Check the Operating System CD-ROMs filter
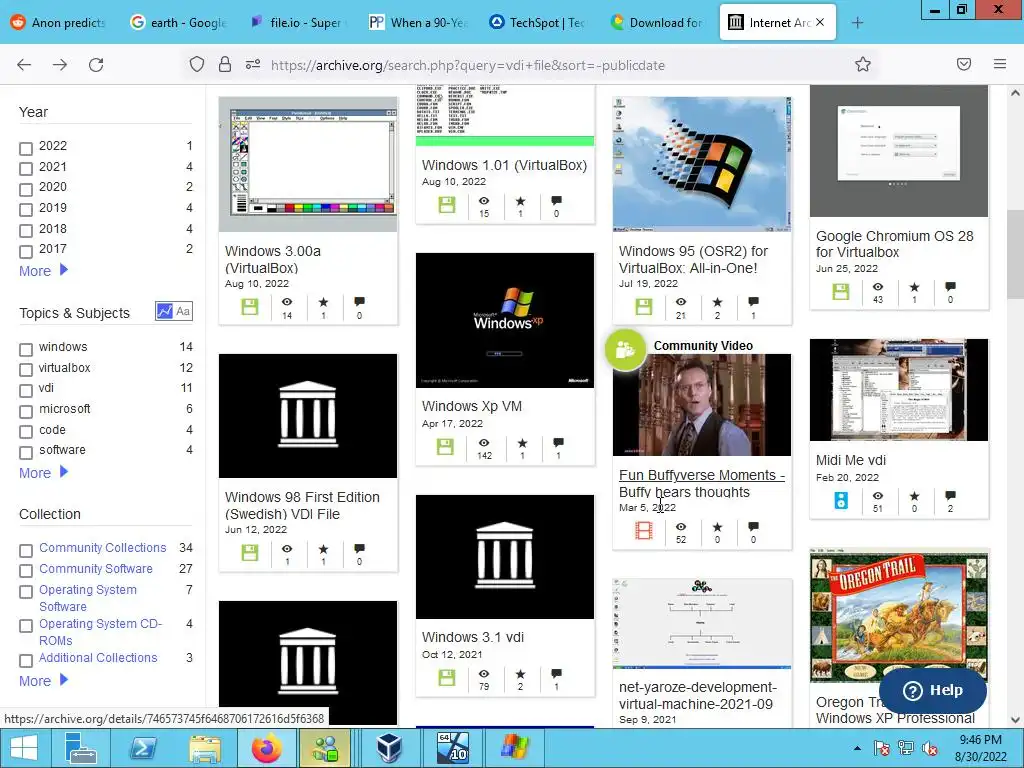1024x768 pixels. [x=26, y=626]
